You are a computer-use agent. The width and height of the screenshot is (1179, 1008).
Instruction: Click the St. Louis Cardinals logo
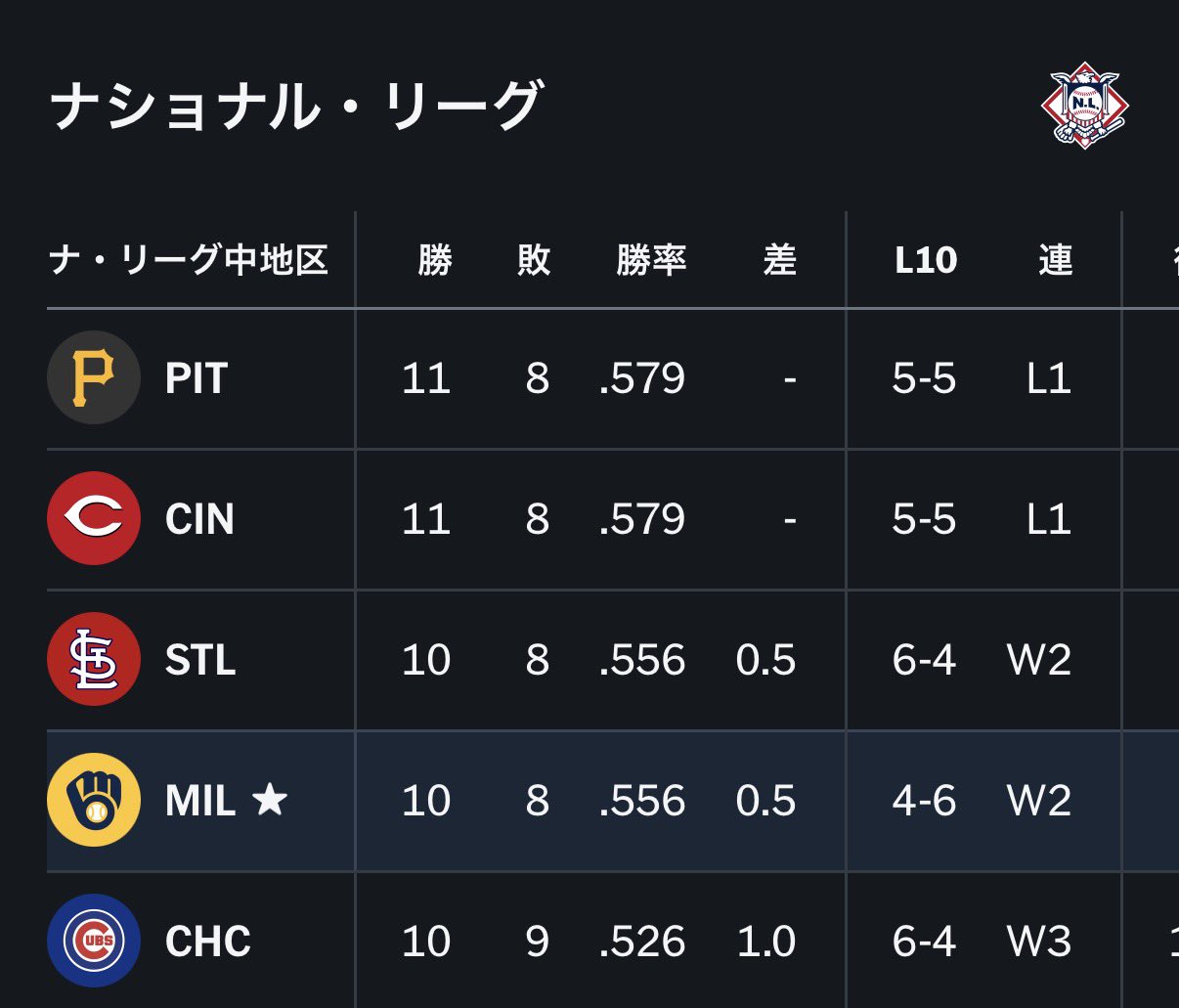(x=94, y=660)
